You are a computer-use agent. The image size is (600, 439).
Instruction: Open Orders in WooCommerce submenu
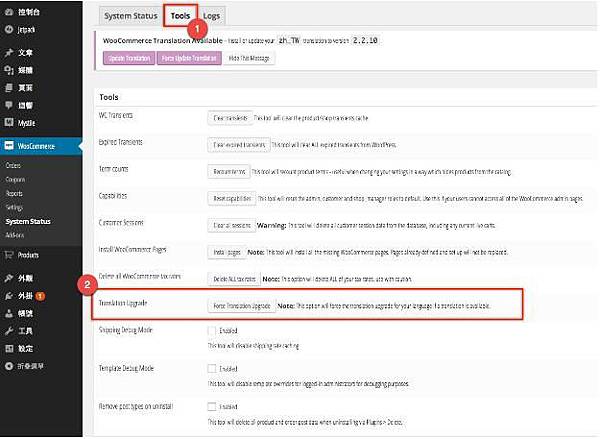coord(13,165)
